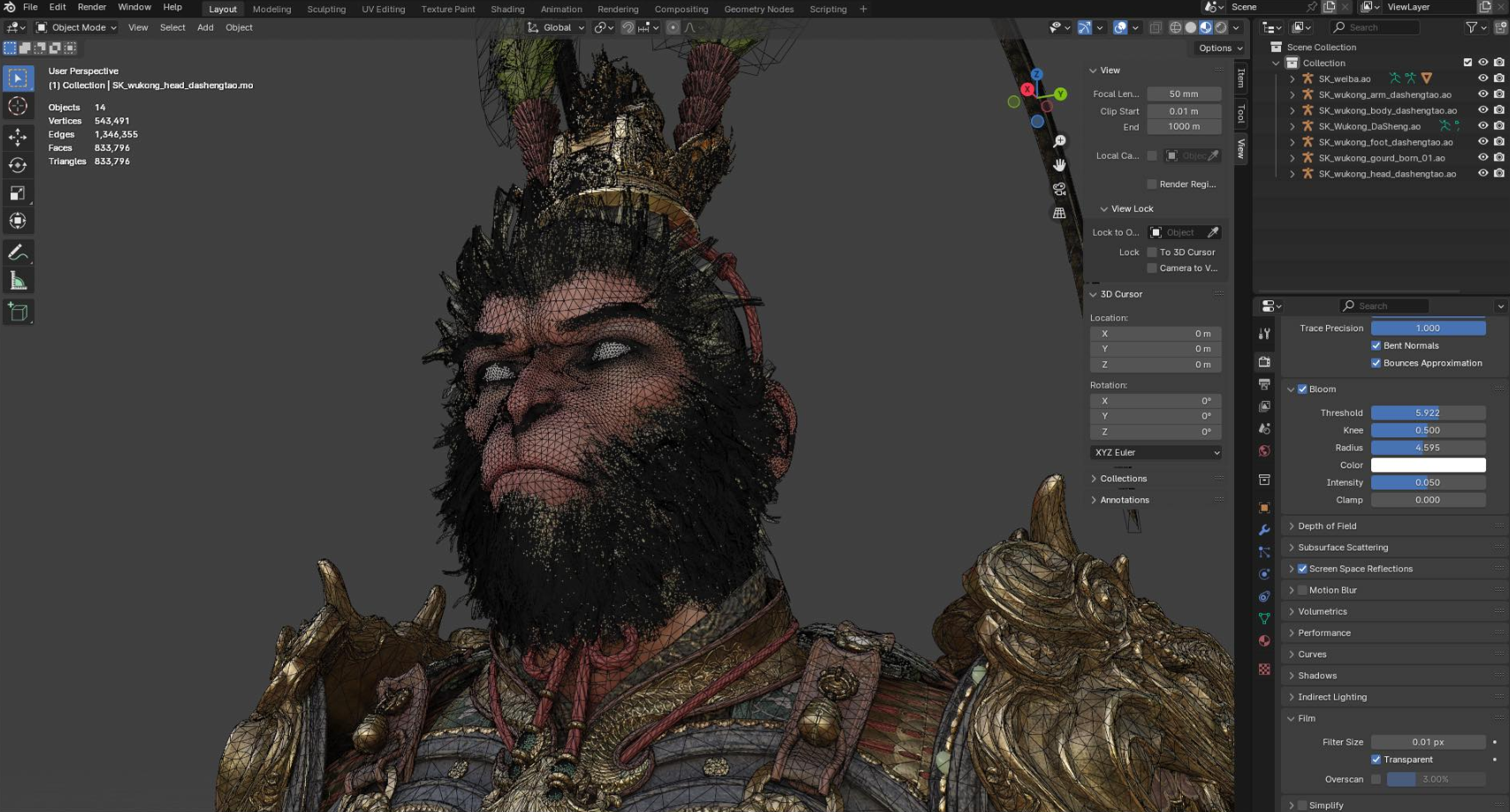Open the Output properties tab icon
Image resolution: width=1510 pixels, height=812 pixels.
click(x=1264, y=384)
